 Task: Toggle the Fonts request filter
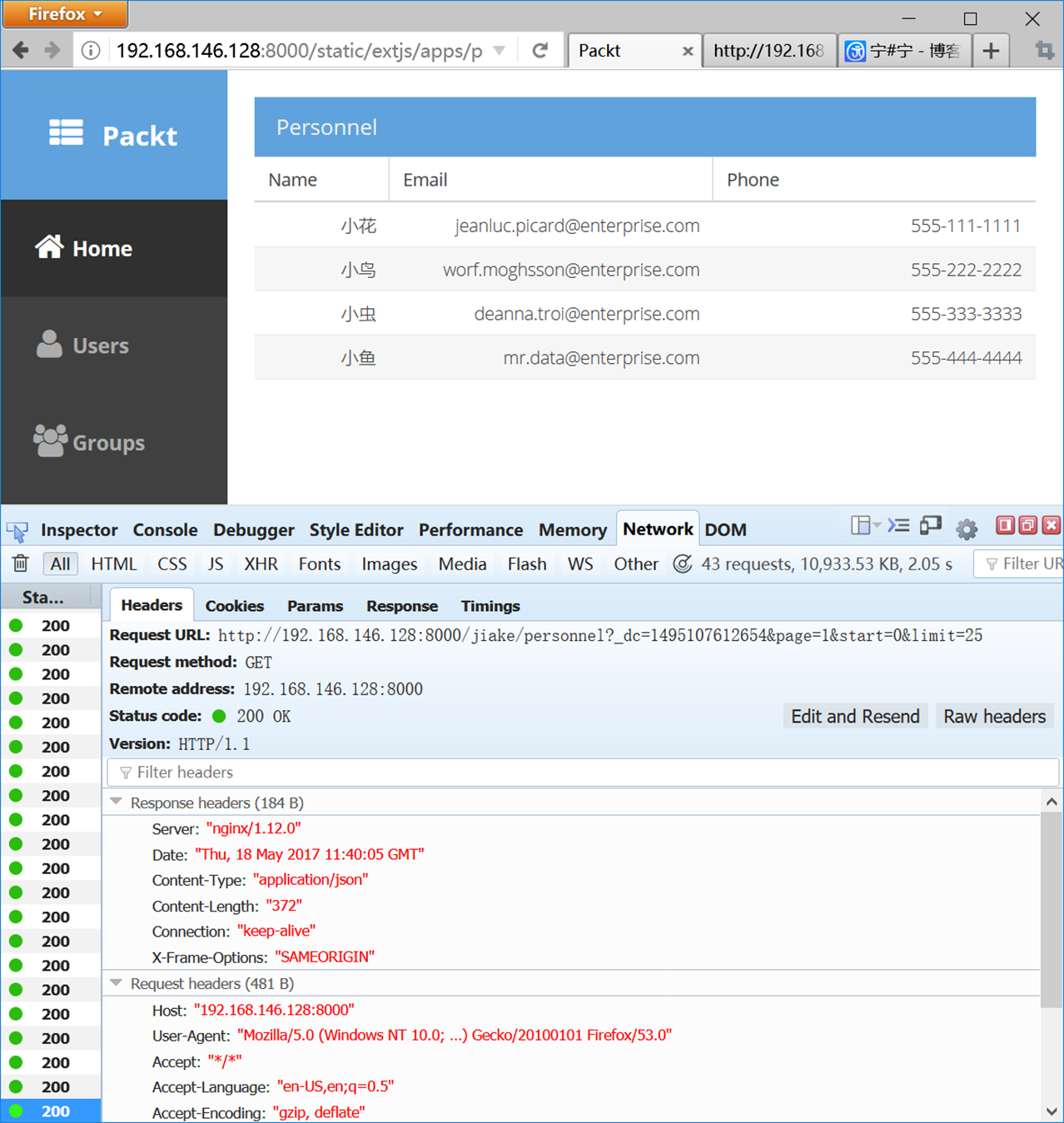coord(320,564)
